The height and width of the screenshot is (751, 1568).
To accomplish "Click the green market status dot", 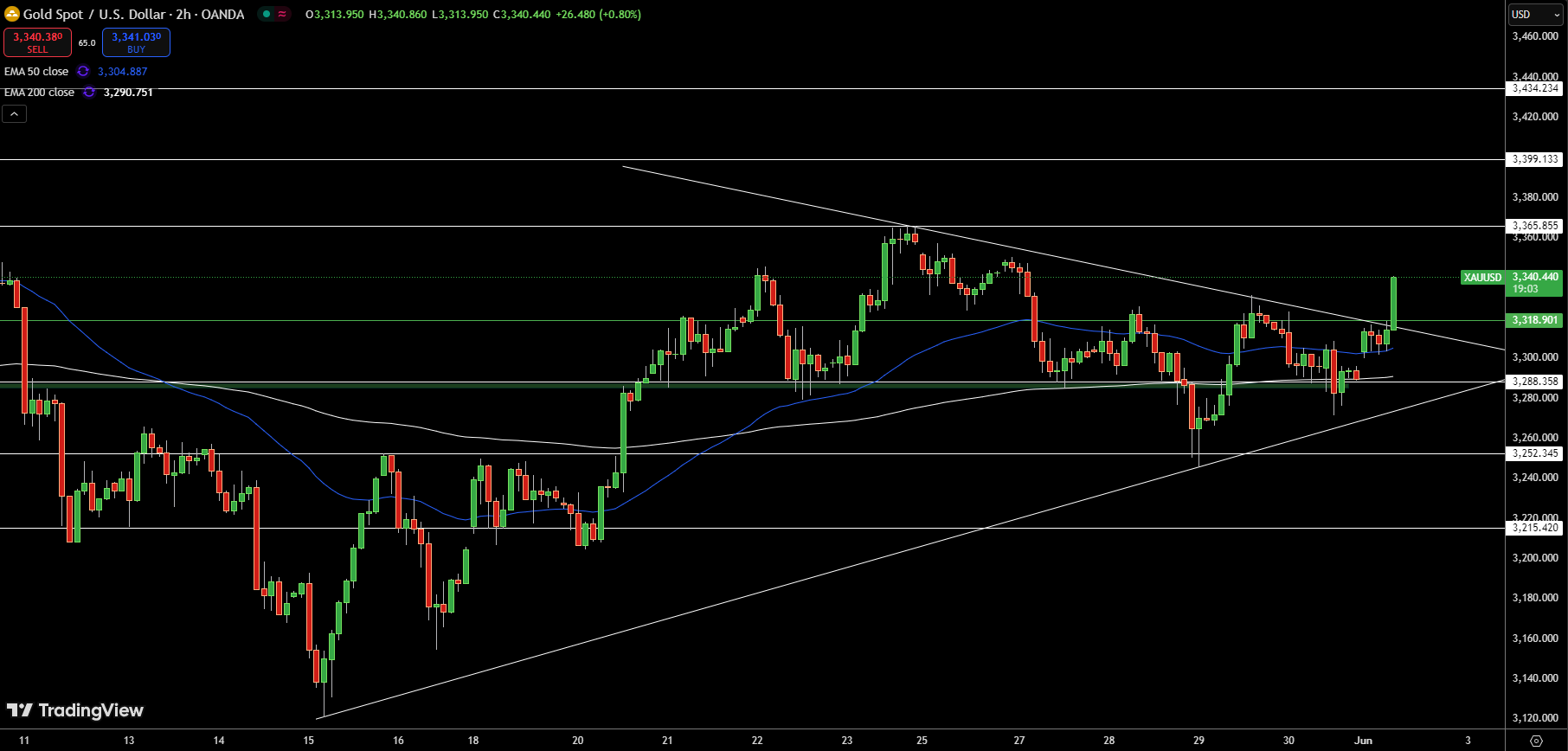I will 267,14.
